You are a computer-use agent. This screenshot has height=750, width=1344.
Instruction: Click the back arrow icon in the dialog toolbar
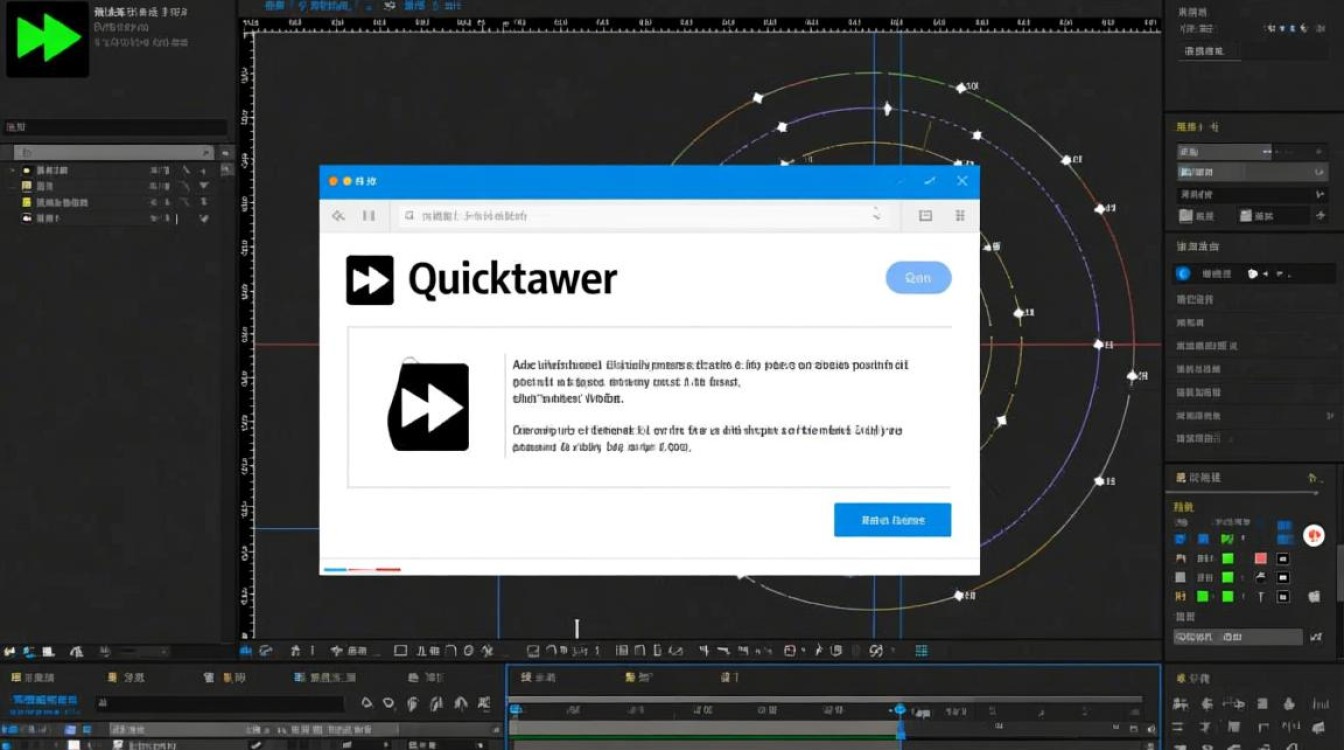[338, 214]
